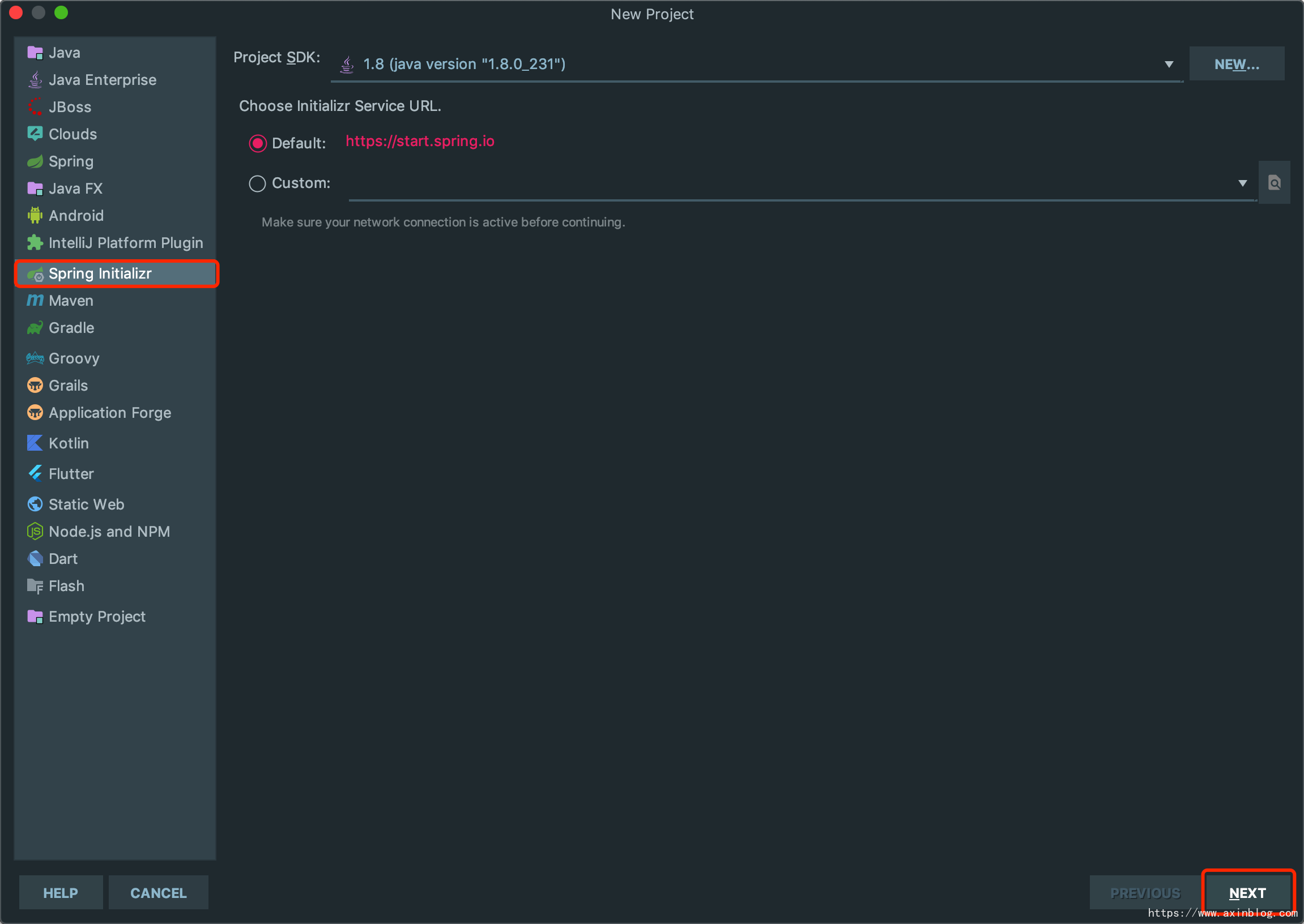Image resolution: width=1304 pixels, height=924 pixels.
Task: Select the Empty Project icon
Action: (35, 617)
